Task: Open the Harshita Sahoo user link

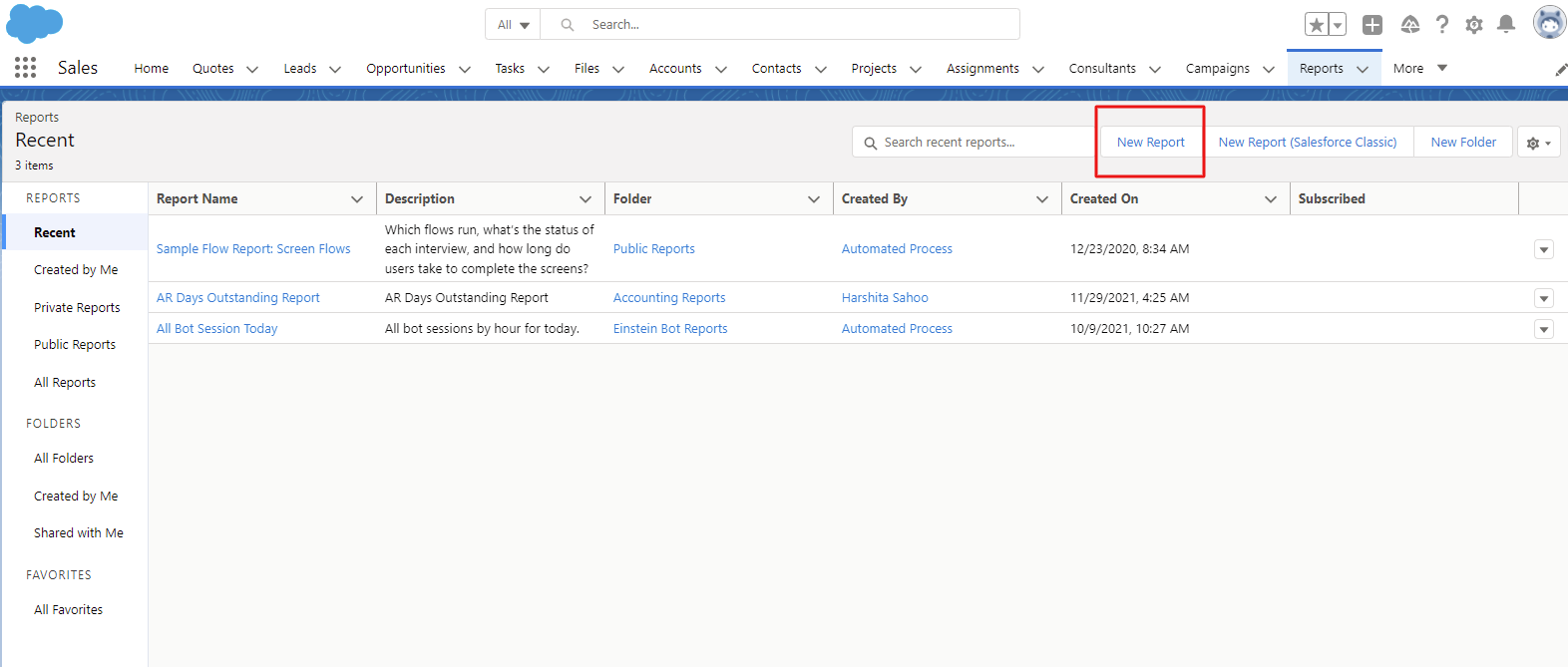Action: pyautogui.click(x=885, y=298)
